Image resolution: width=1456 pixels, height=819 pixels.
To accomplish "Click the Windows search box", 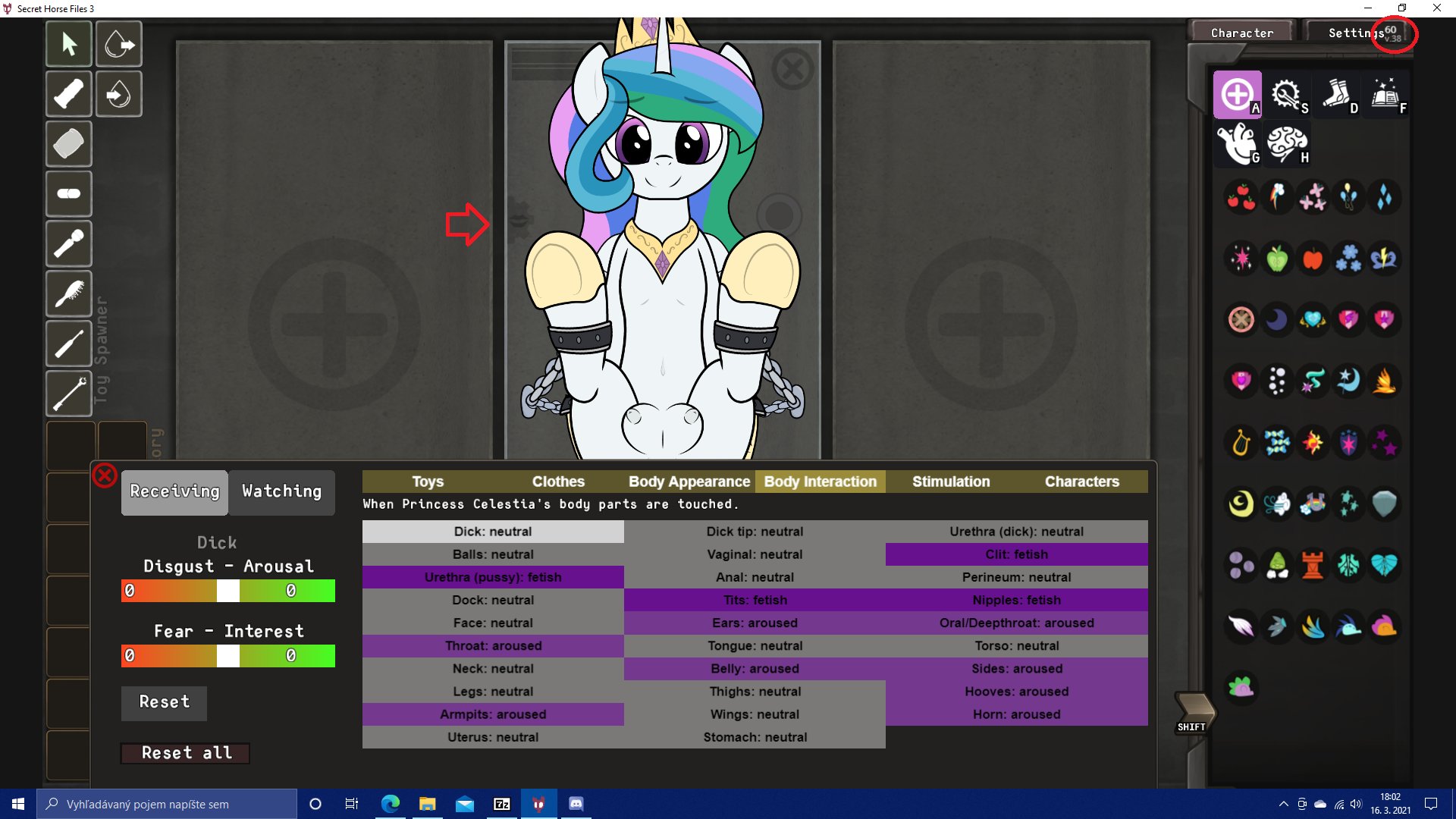I will (167, 804).
